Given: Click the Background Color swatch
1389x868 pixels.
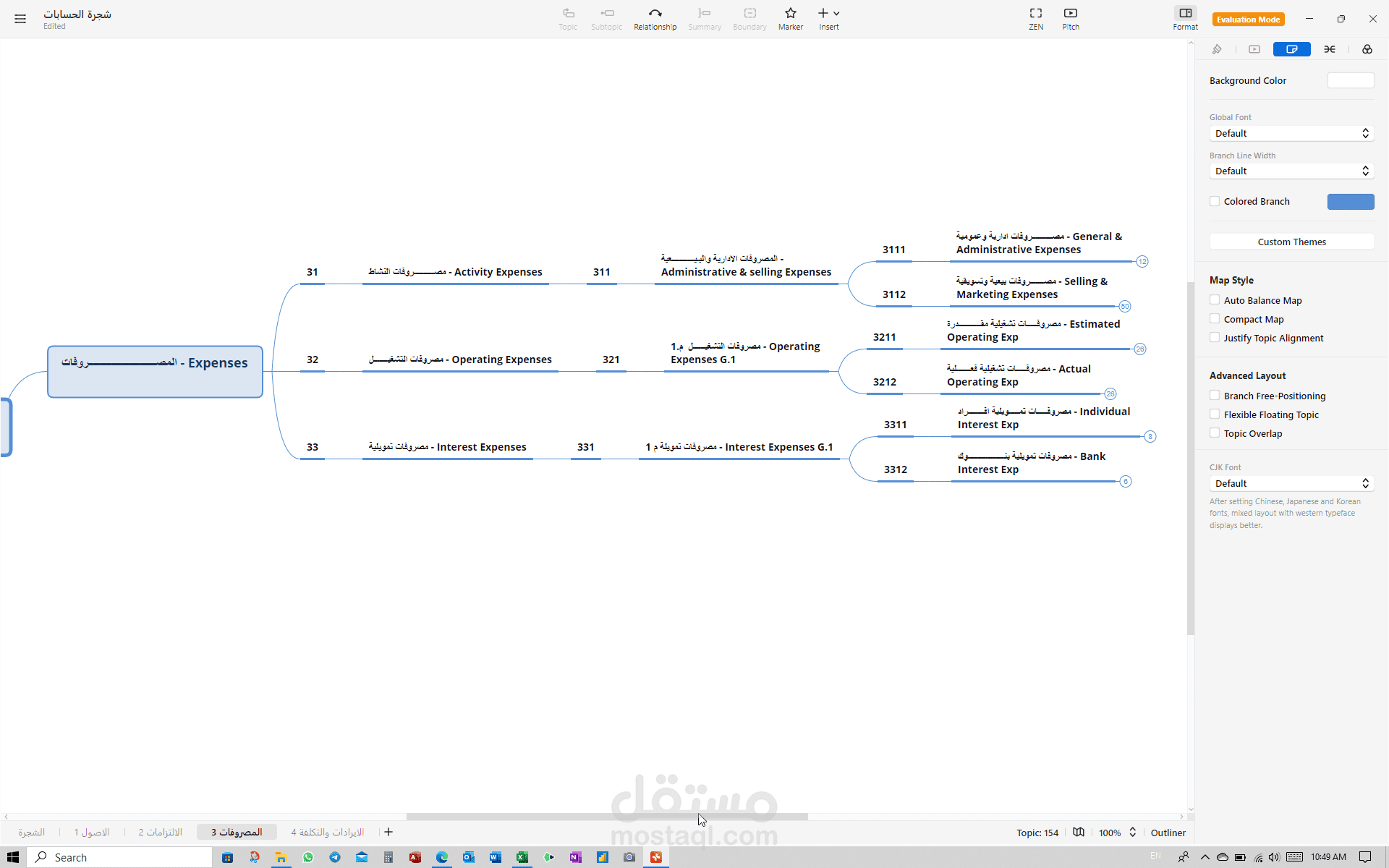Looking at the screenshot, I should coord(1350,81).
